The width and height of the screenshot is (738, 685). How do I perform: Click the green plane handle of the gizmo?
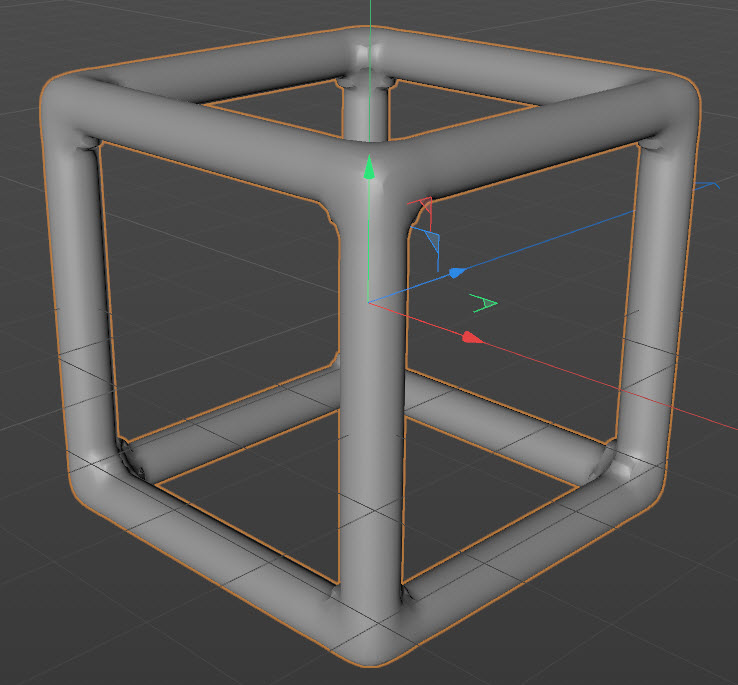tap(483, 304)
